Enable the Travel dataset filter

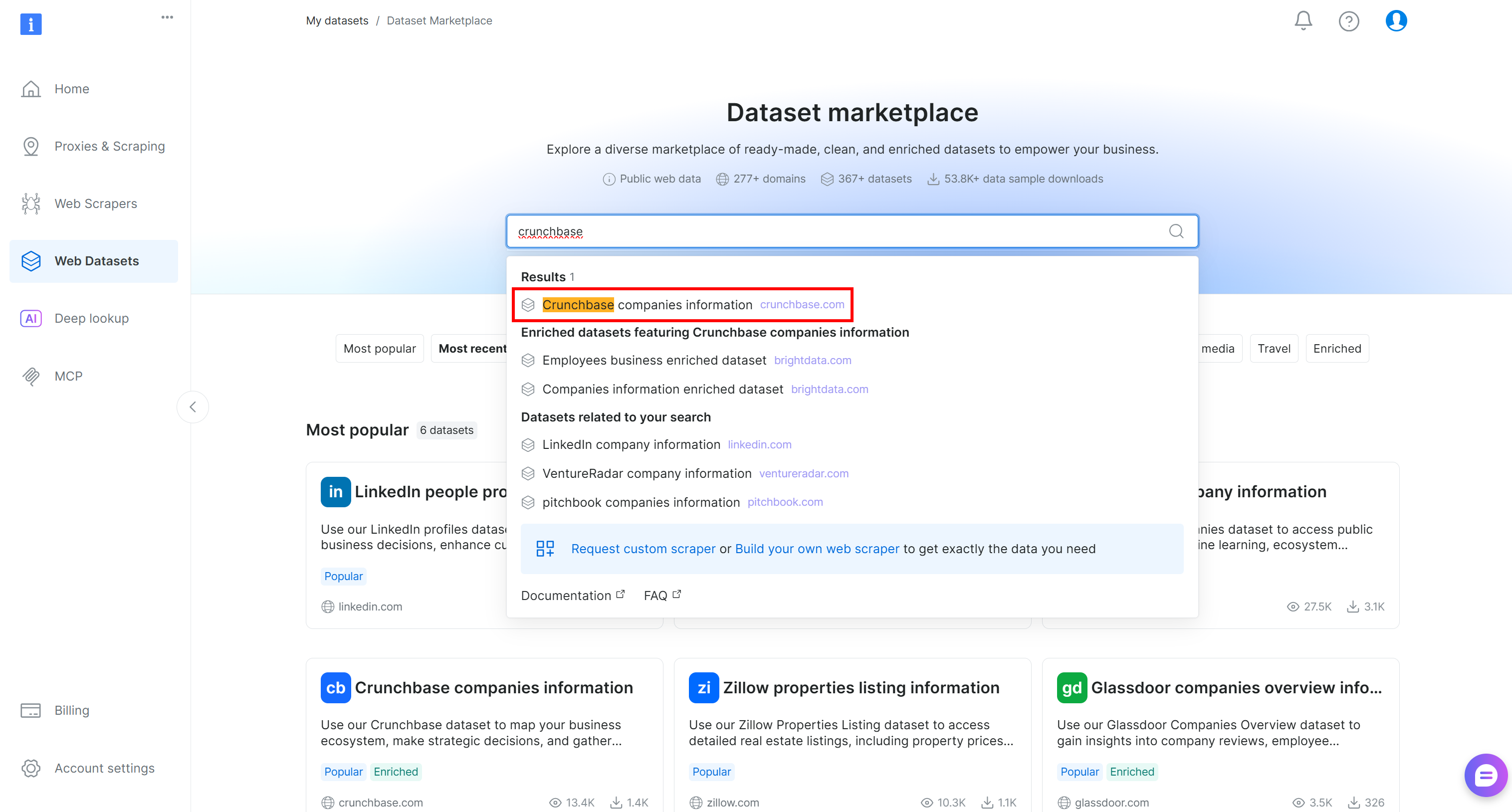click(x=1274, y=348)
